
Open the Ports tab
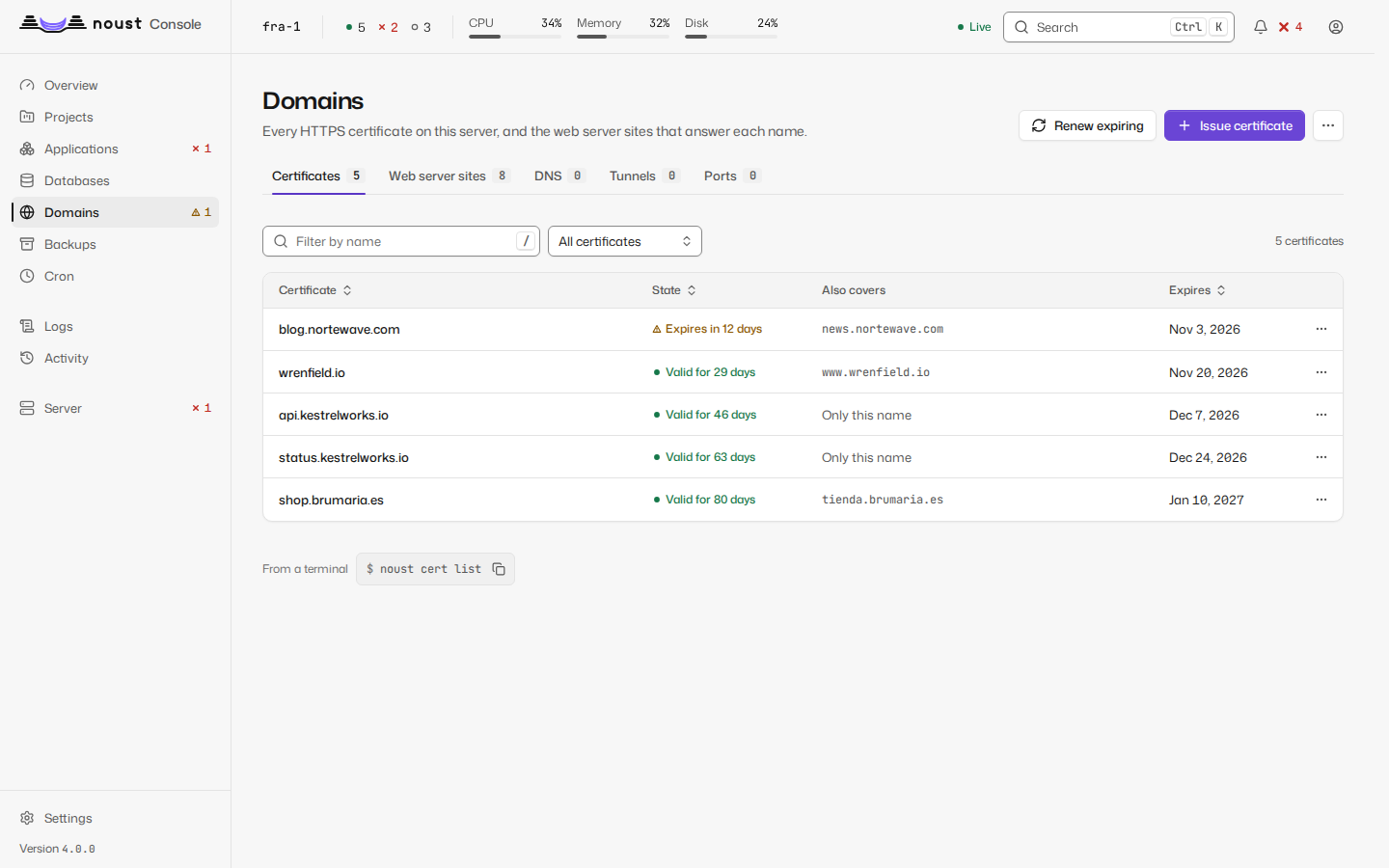click(732, 176)
